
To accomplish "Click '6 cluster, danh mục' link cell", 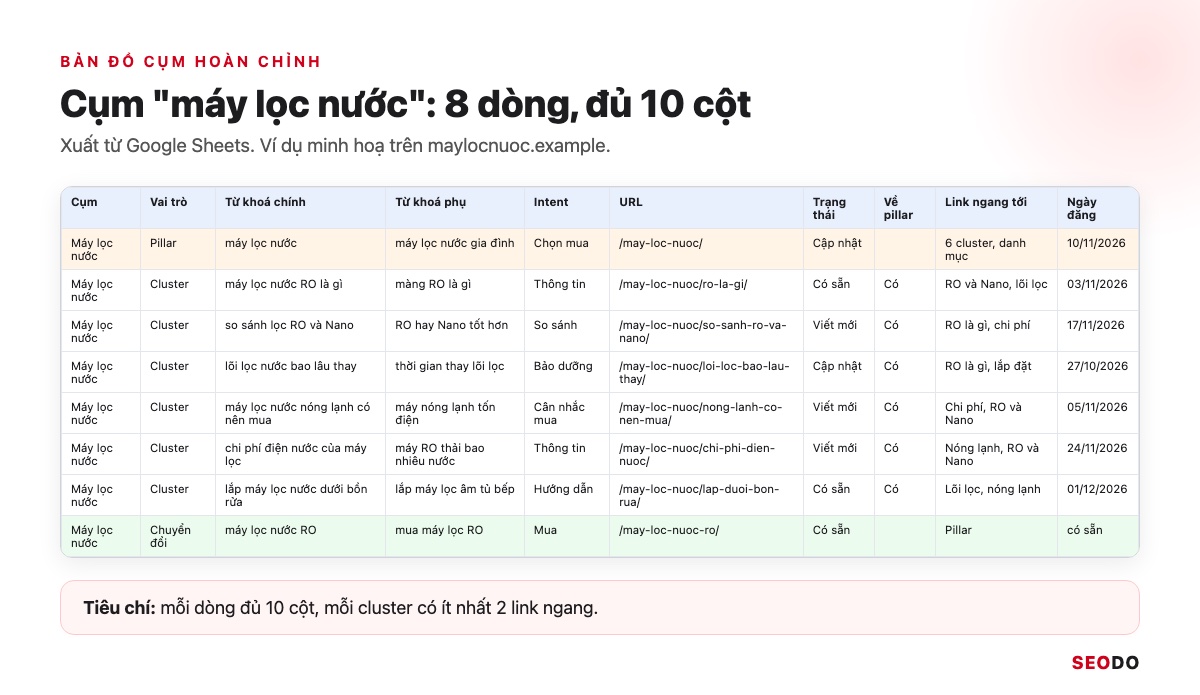I will tap(996, 249).
